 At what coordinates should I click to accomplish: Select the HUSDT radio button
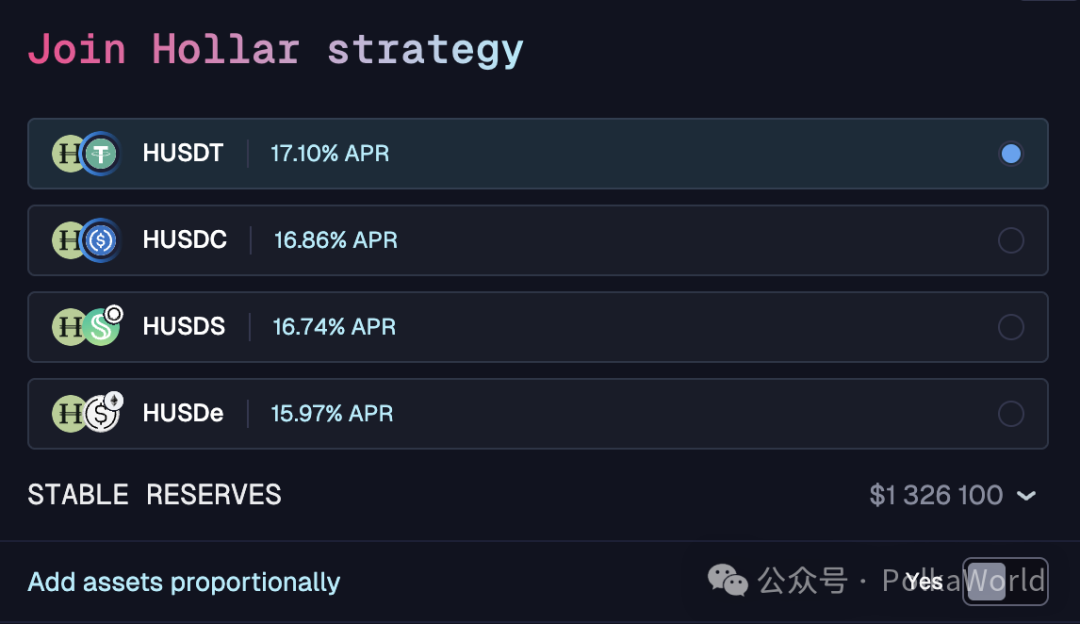(1010, 154)
